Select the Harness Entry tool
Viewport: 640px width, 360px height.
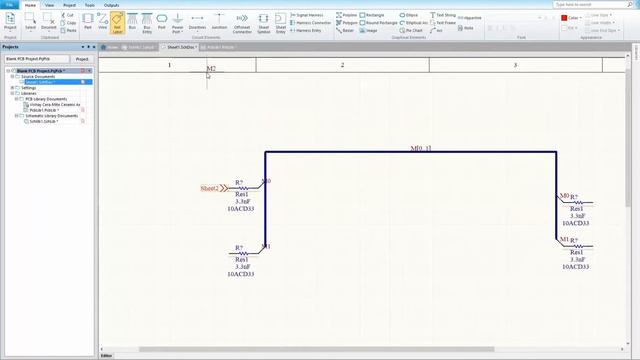point(306,31)
